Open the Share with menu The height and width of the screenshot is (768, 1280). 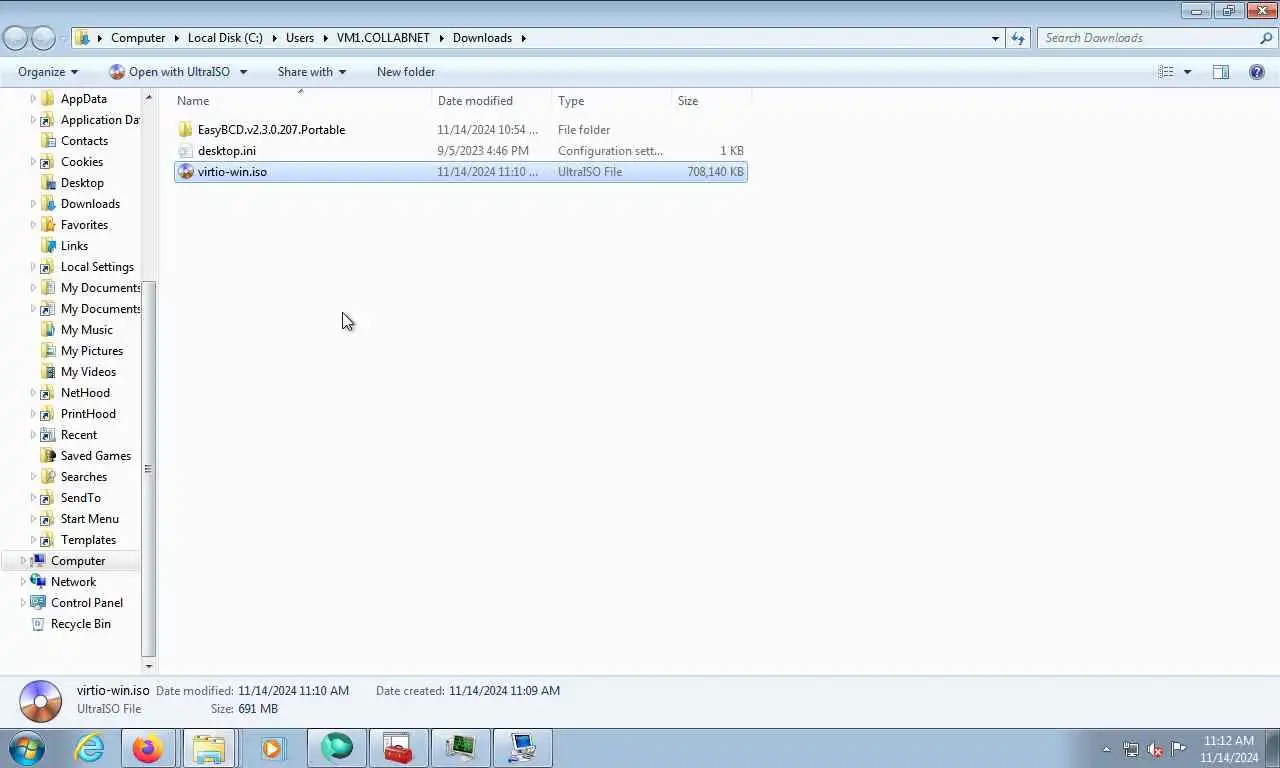[311, 72]
